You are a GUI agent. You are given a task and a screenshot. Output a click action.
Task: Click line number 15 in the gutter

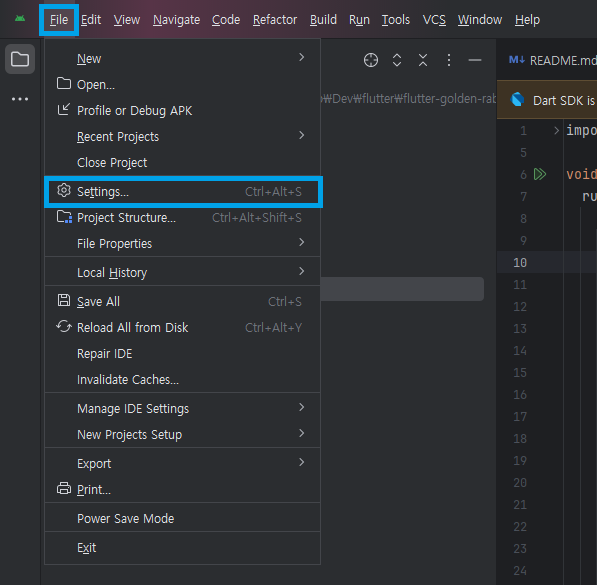[520, 372]
